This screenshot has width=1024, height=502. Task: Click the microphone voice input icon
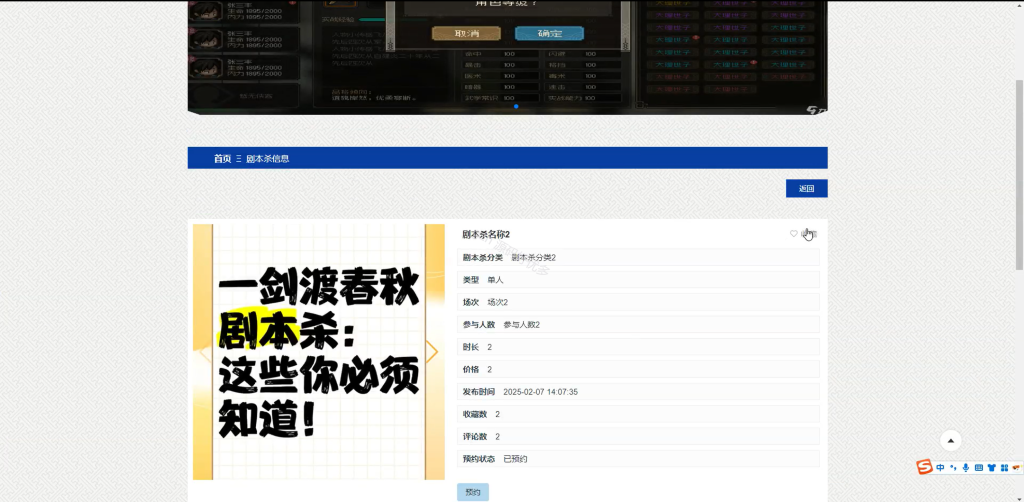click(x=965, y=467)
